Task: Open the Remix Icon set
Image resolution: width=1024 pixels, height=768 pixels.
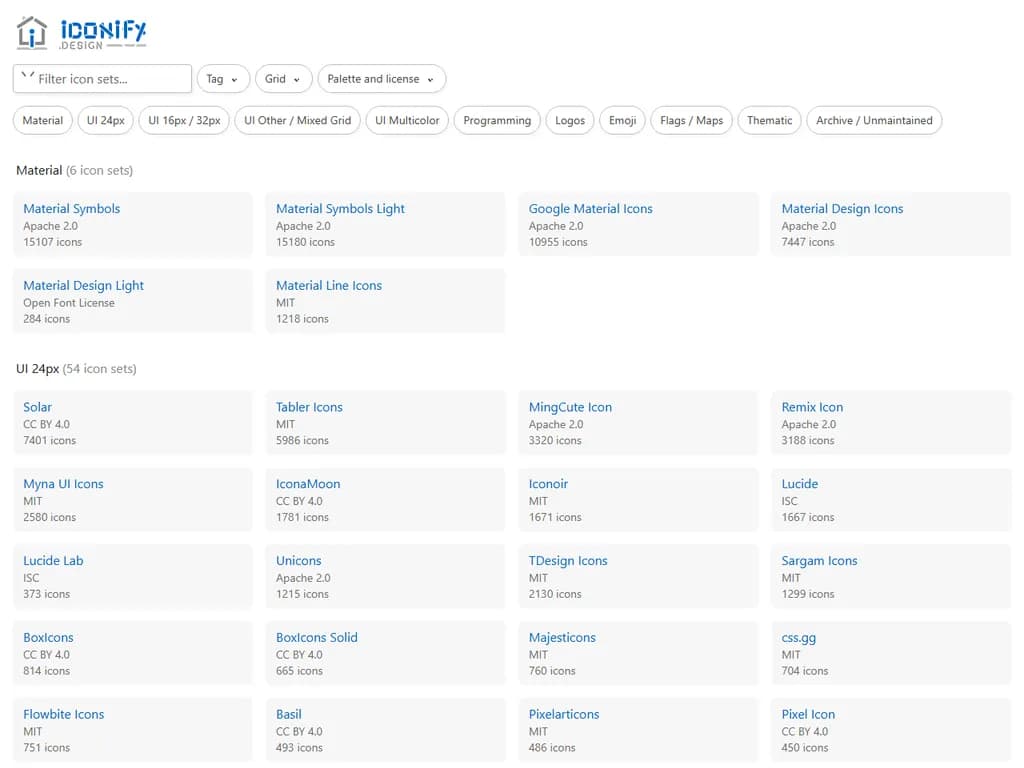Action: tap(811, 407)
